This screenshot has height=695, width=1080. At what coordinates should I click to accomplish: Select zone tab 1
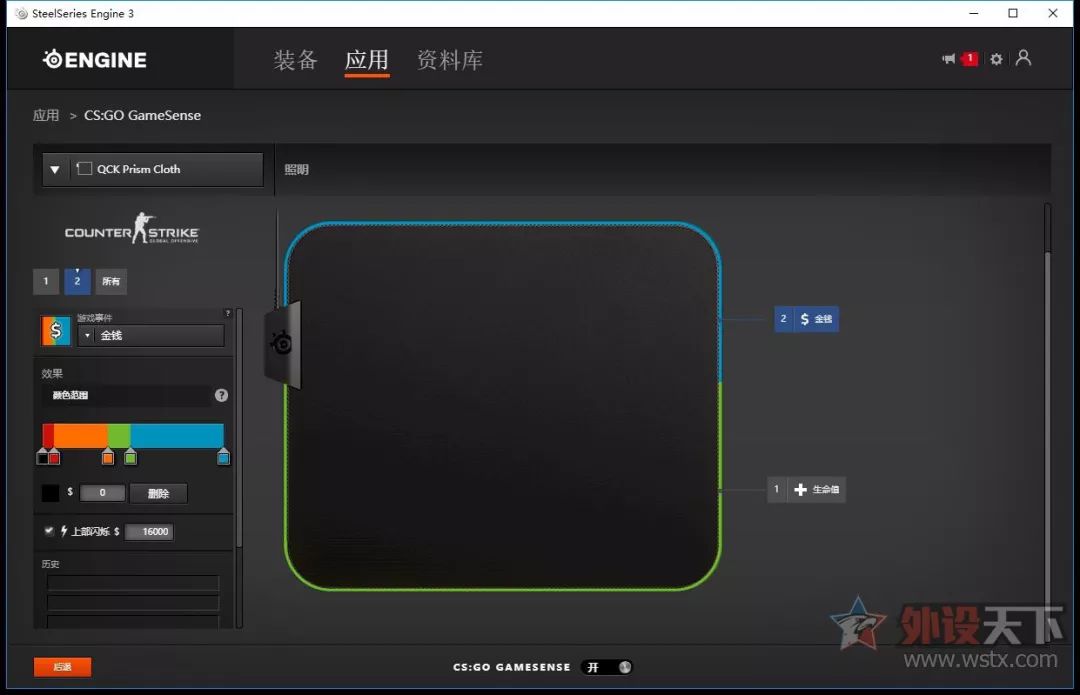tap(46, 281)
